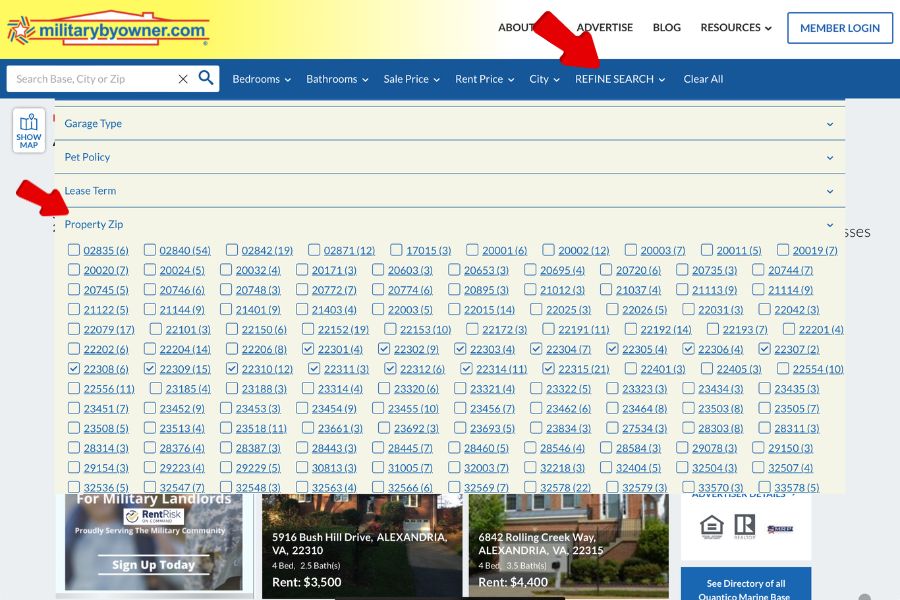
Task: Click the search magnifying glass icon
Action: (206, 78)
